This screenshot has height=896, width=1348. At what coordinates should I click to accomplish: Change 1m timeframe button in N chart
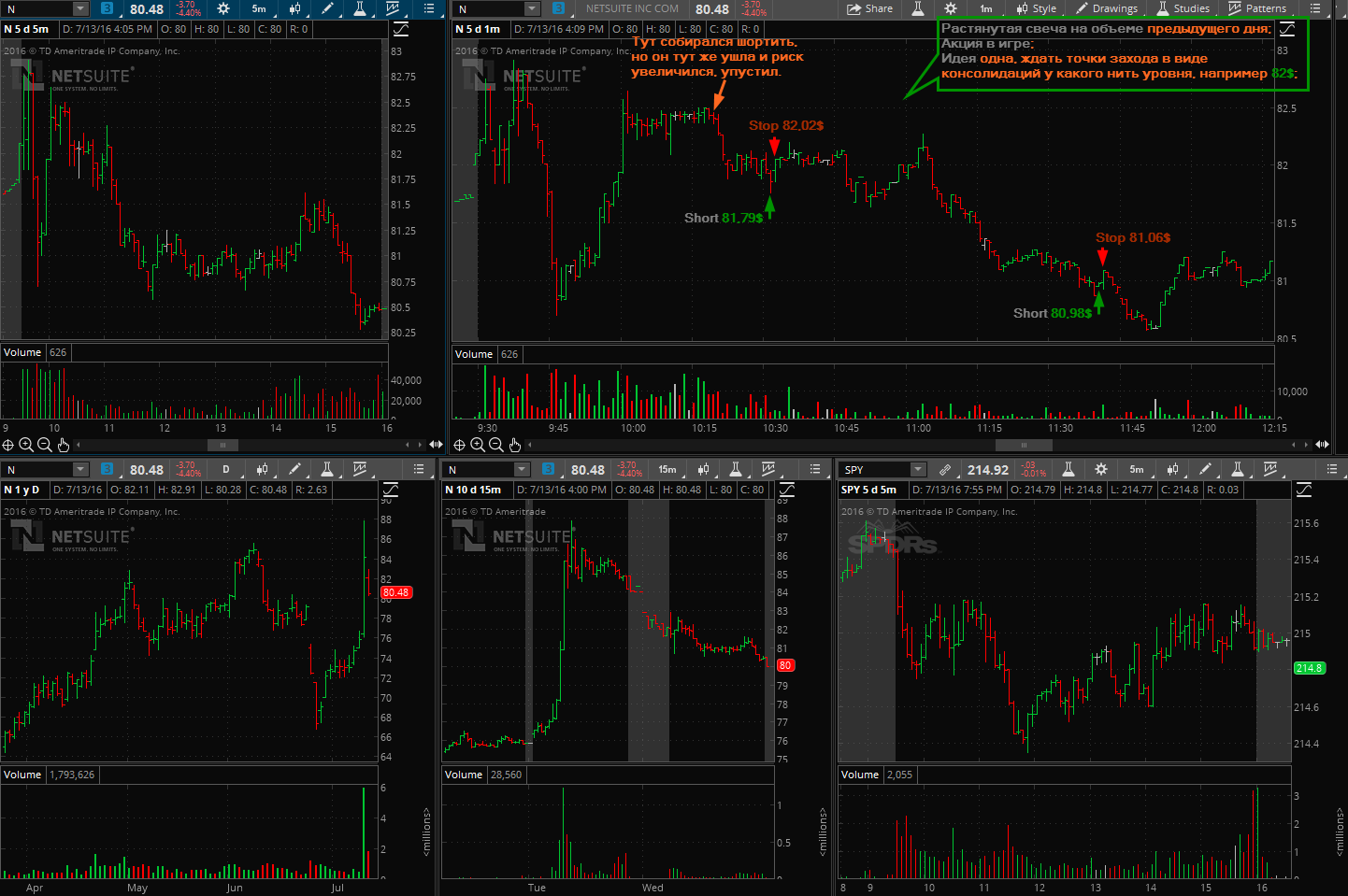coord(986,8)
